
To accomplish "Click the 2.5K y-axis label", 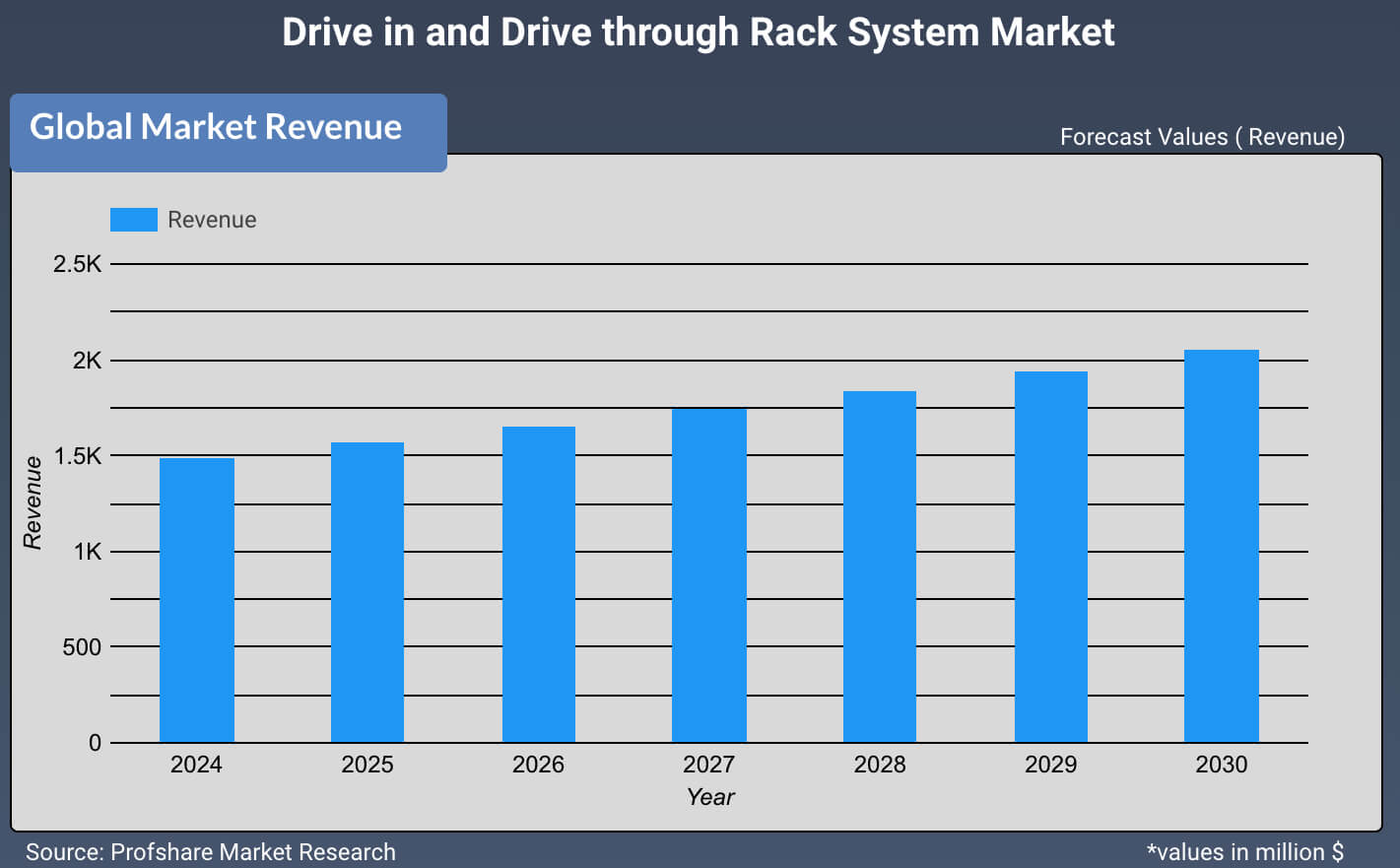I will pos(78,264).
